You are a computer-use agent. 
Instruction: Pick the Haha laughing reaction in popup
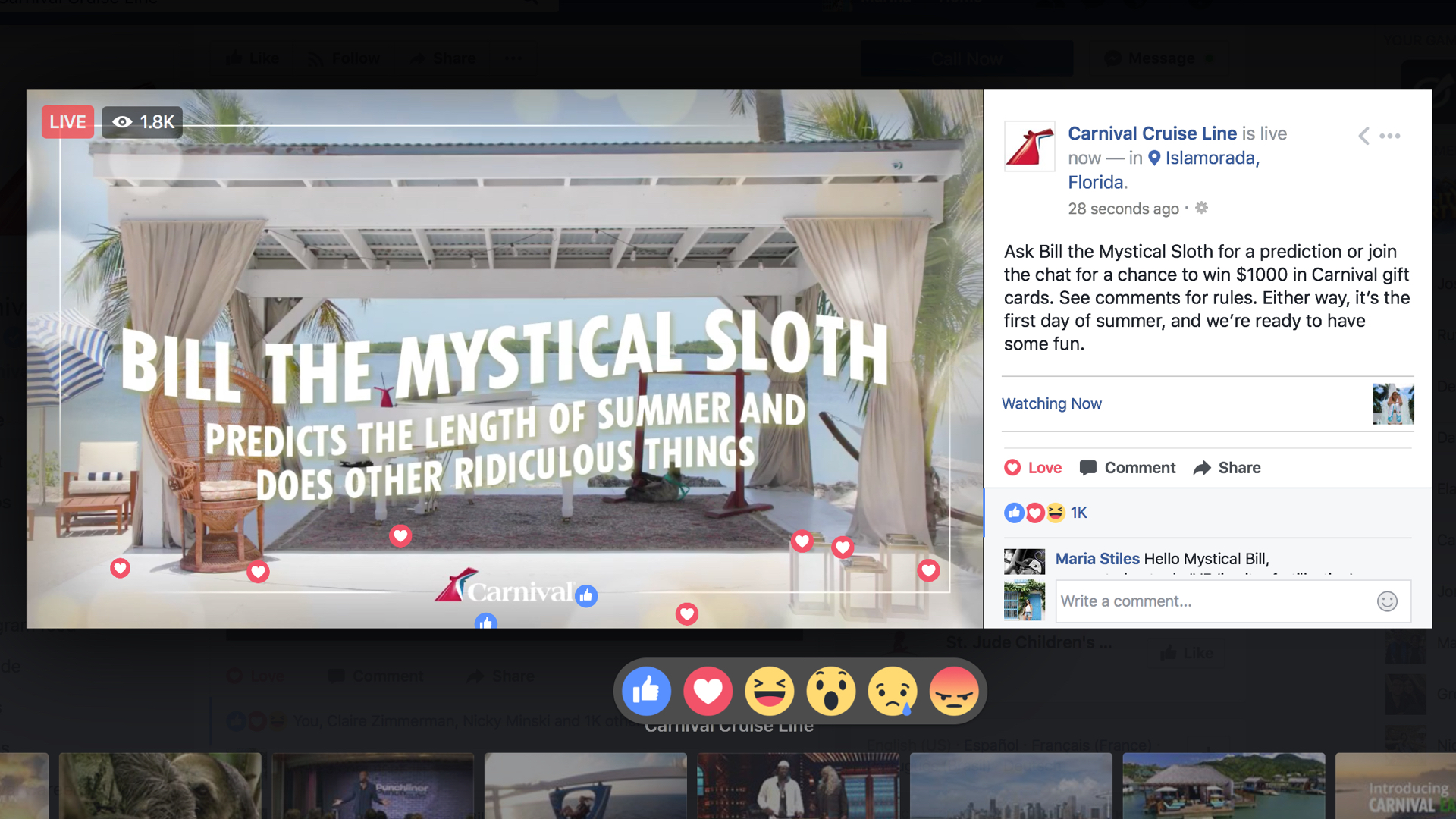(x=770, y=691)
